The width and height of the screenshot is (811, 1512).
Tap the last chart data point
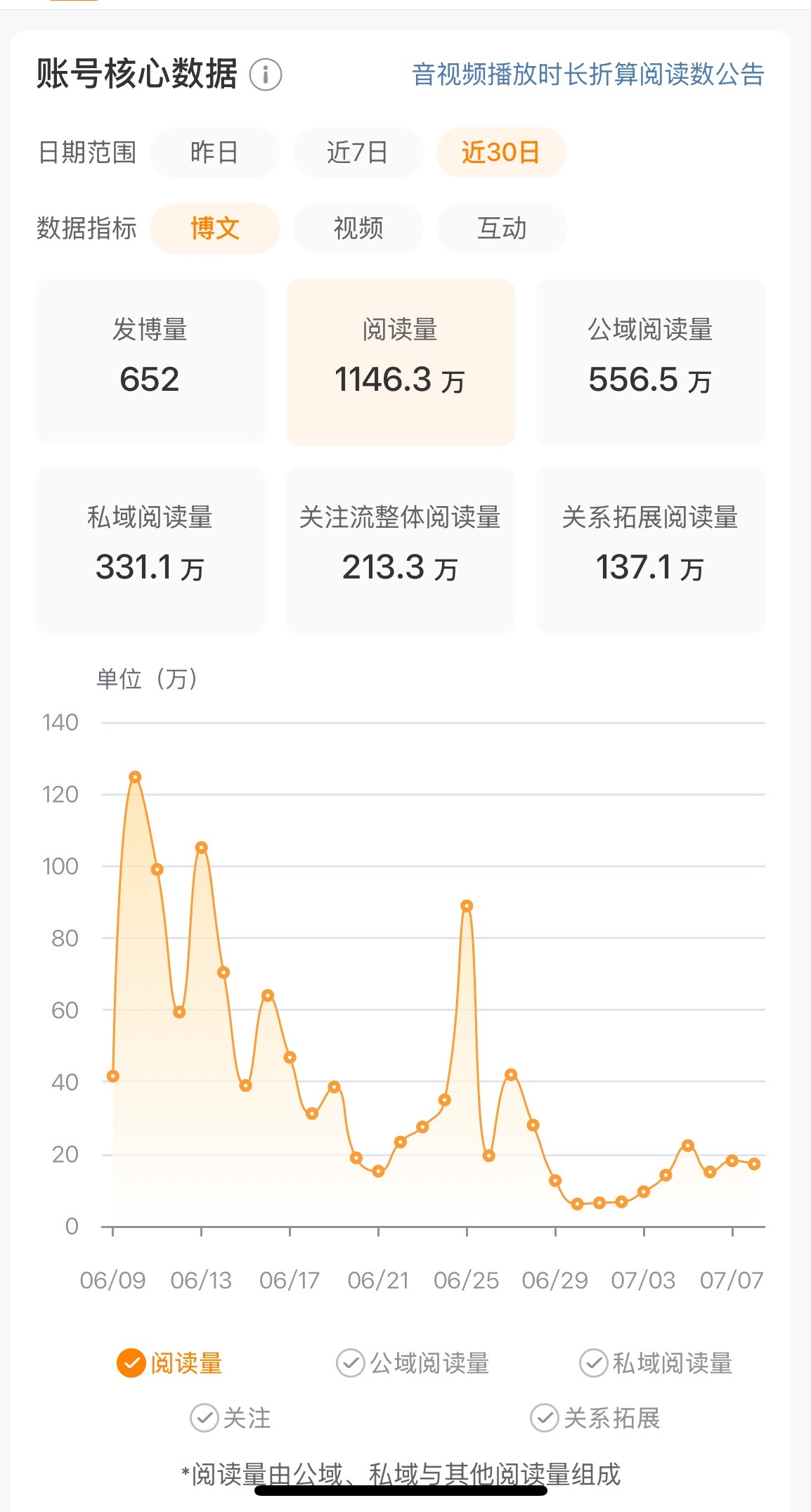pyautogui.click(x=754, y=1164)
